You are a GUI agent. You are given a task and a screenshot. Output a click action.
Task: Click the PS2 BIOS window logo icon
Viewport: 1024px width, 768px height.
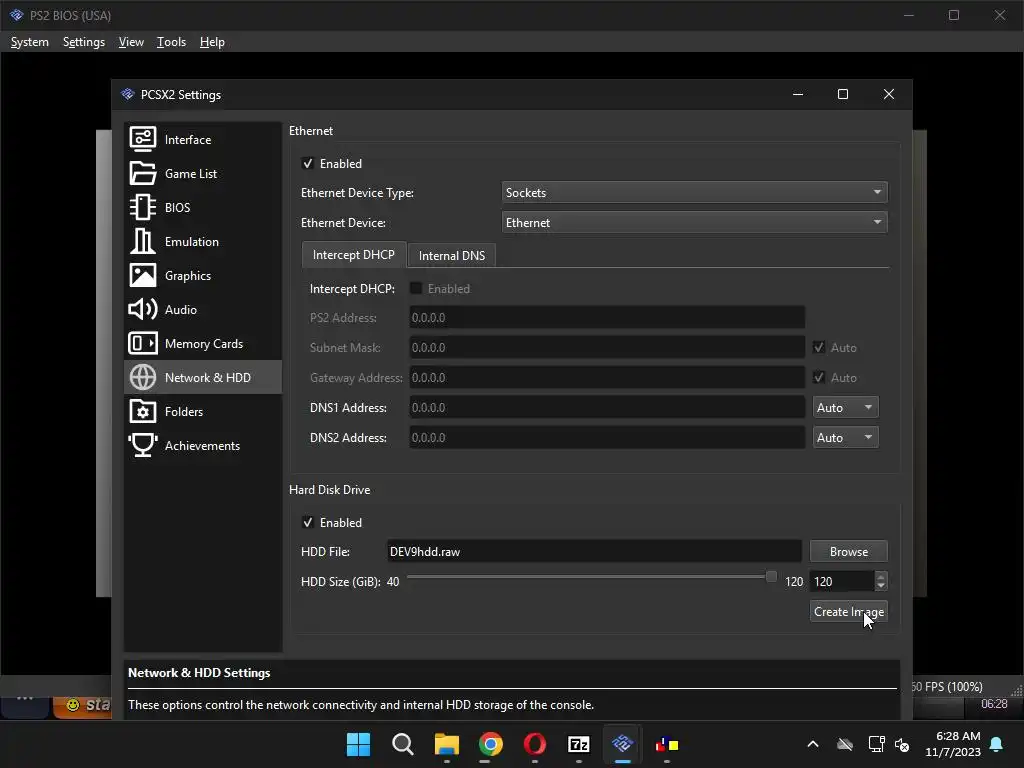coord(16,15)
